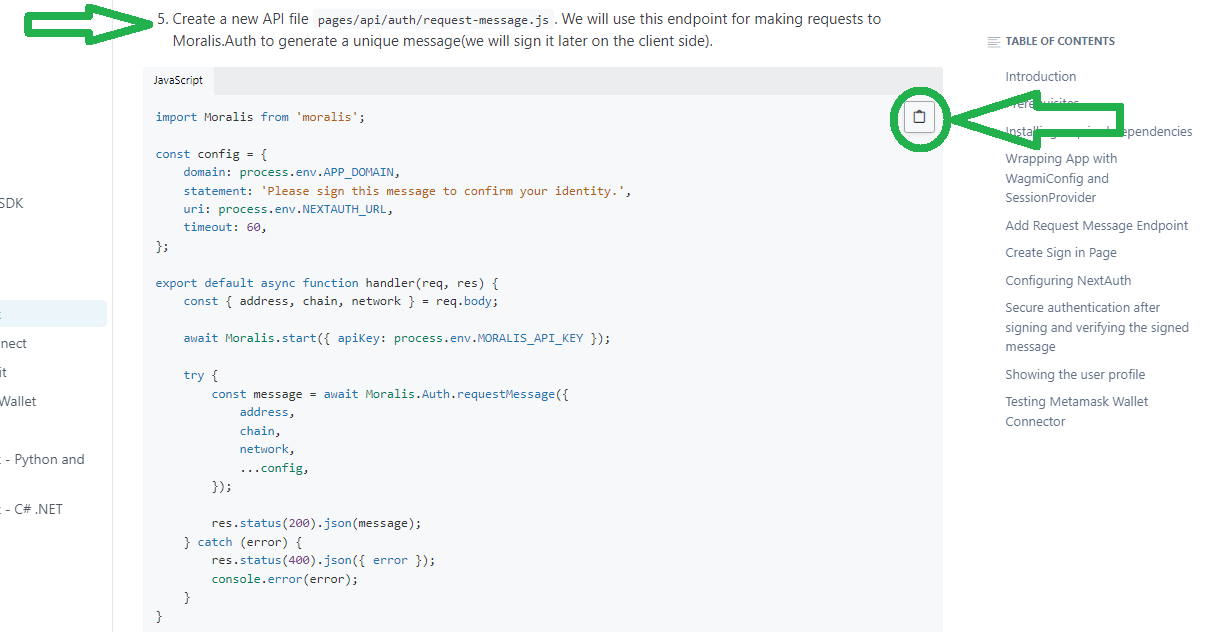This screenshot has height=632, width=1213.
Task: Select the sidebar entry ending in Wallet
Action: [19, 401]
